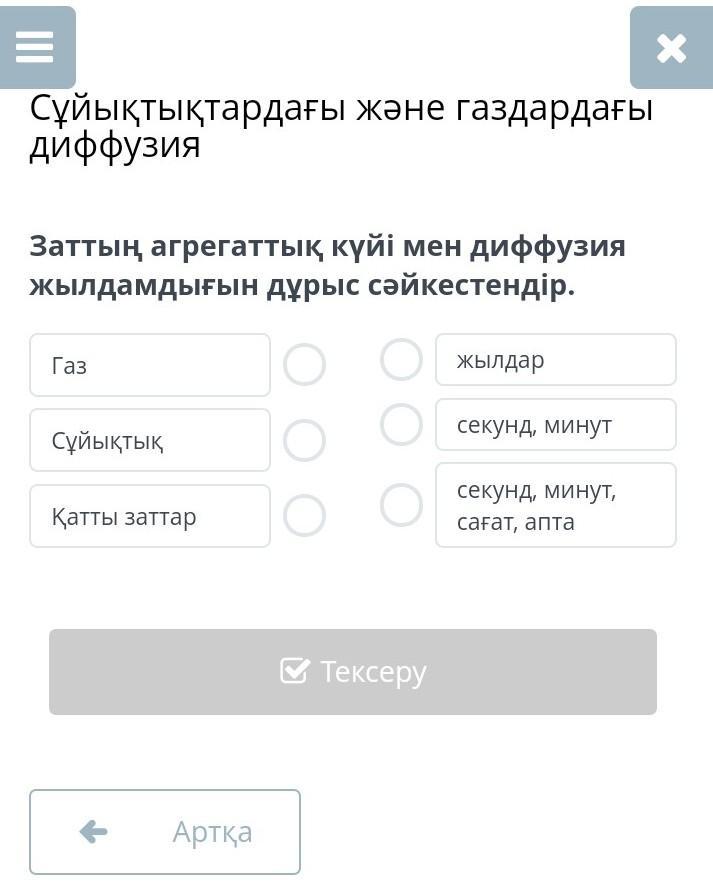The image size is (713, 890).
Task: Click the Қатты заттар answer box
Action: click(x=150, y=516)
